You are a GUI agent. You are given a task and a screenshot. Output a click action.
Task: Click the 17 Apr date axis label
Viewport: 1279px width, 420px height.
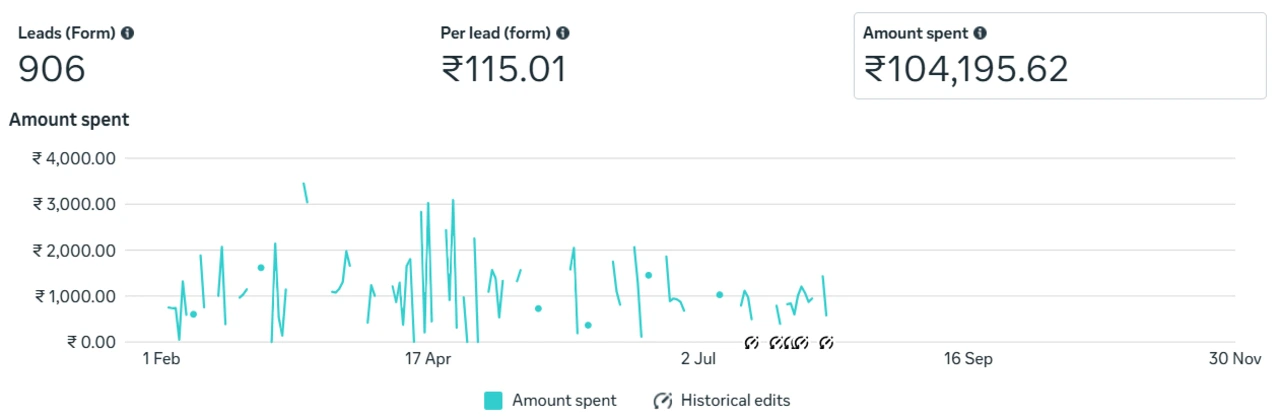coord(429,359)
